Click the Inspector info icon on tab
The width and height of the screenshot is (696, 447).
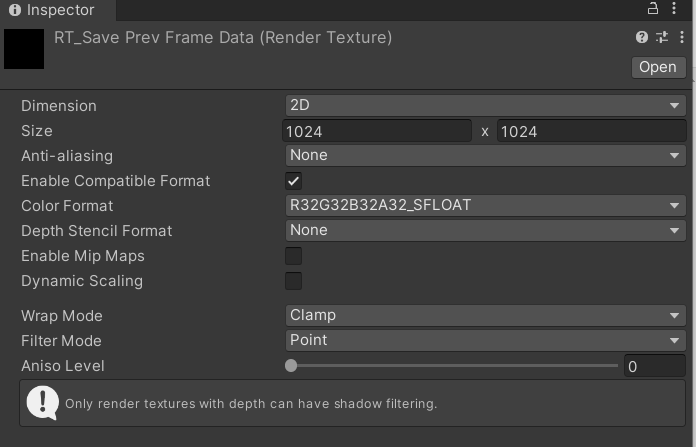pos(14,11)
